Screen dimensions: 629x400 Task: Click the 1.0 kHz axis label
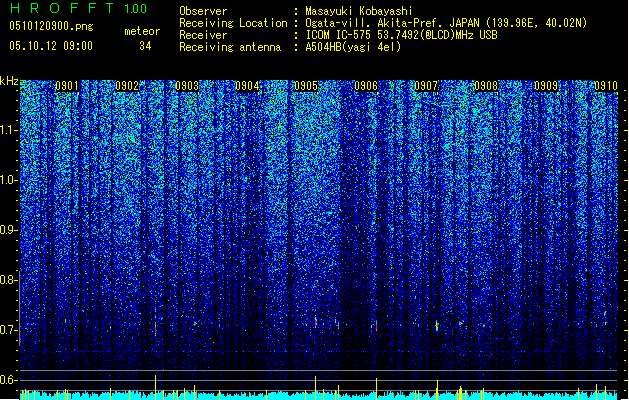tap(8, 180)
